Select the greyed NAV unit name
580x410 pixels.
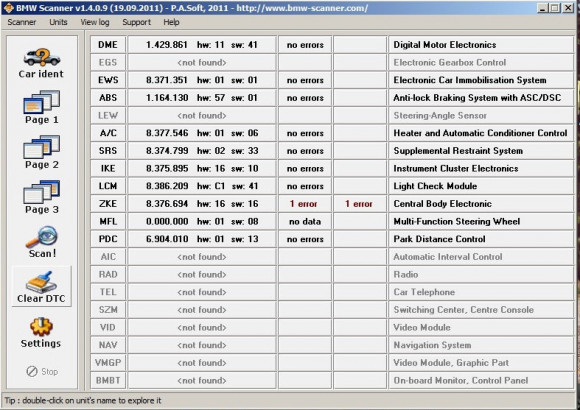pos(108,345)
